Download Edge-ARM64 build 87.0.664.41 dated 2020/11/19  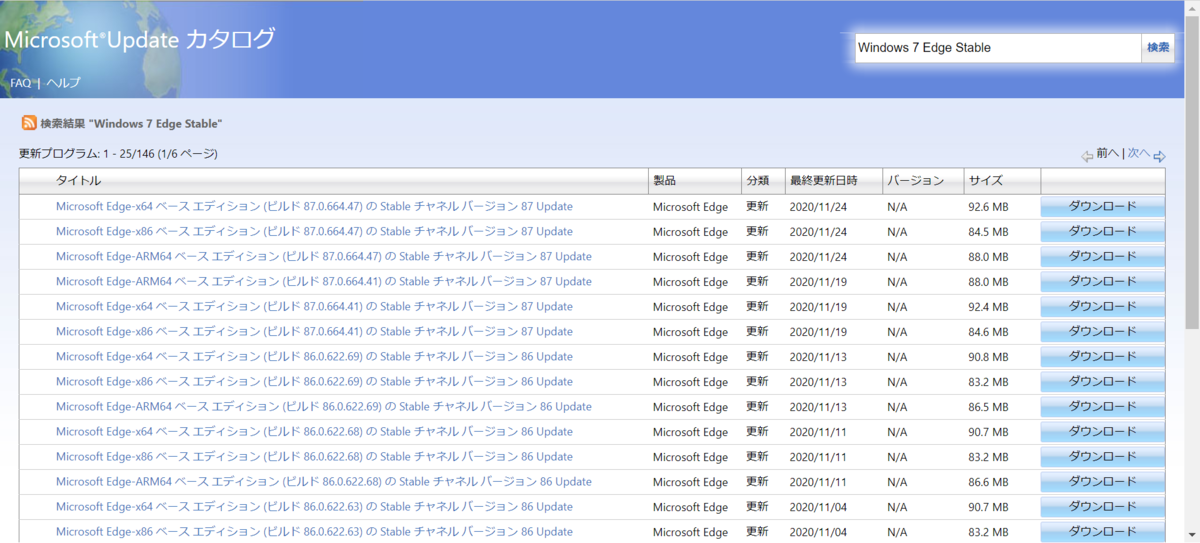tap(1103, 282)
